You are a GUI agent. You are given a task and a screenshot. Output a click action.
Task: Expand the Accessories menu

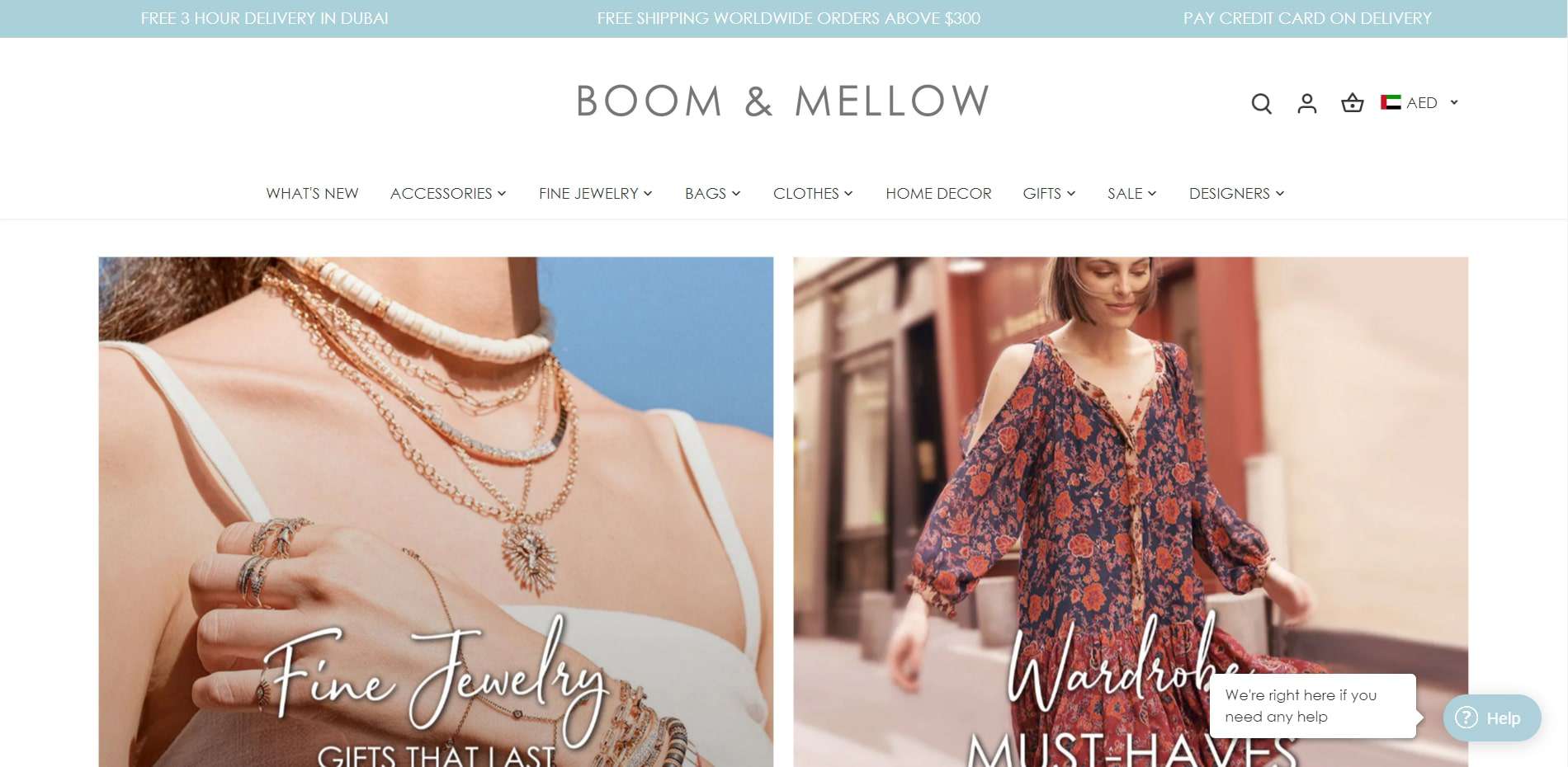click(448, 193)
